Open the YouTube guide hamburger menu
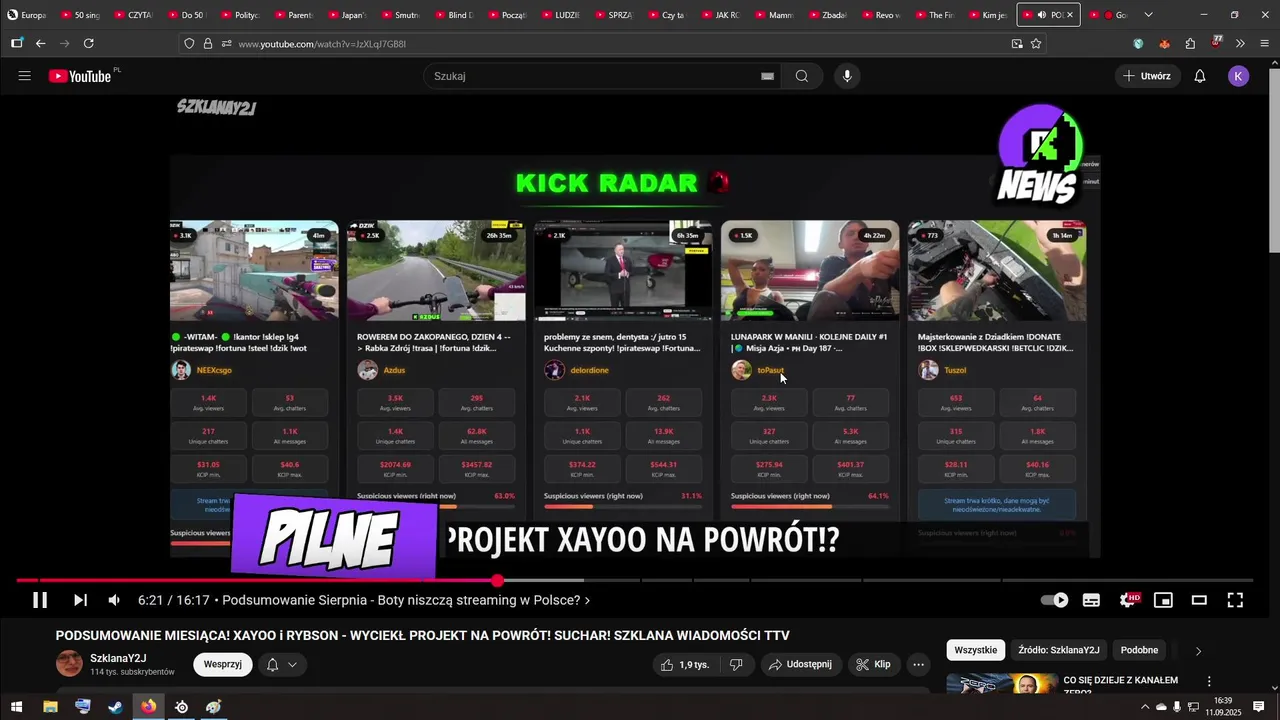 tap(25, 76)
